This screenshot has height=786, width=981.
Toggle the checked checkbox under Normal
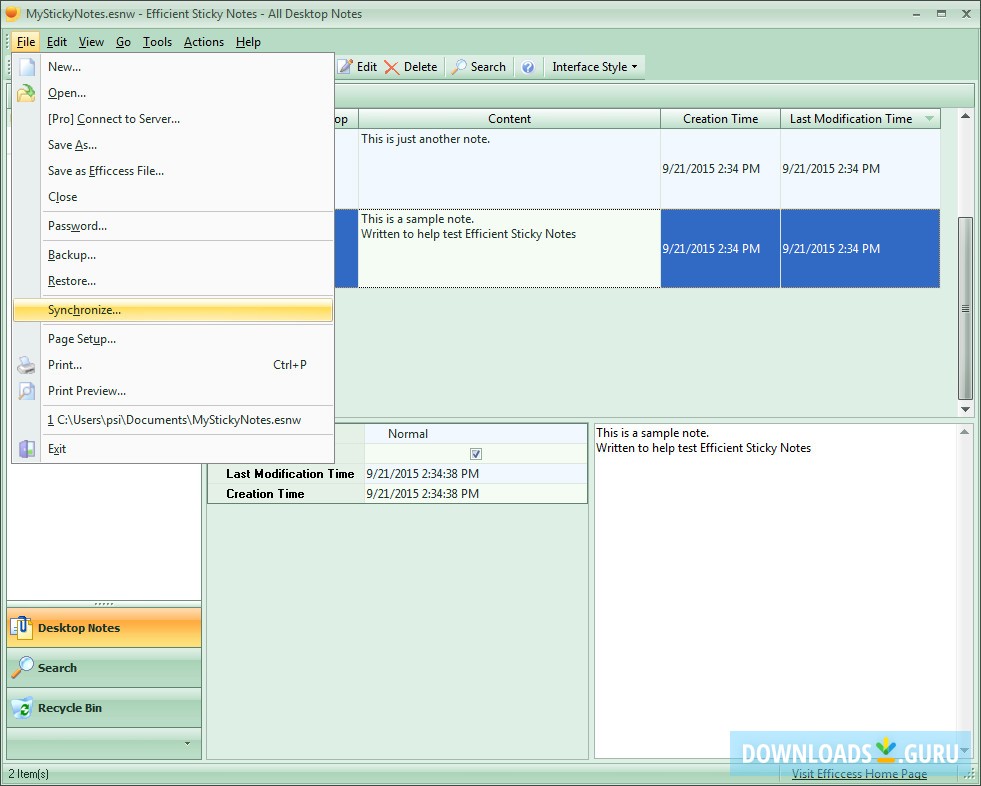475,454
